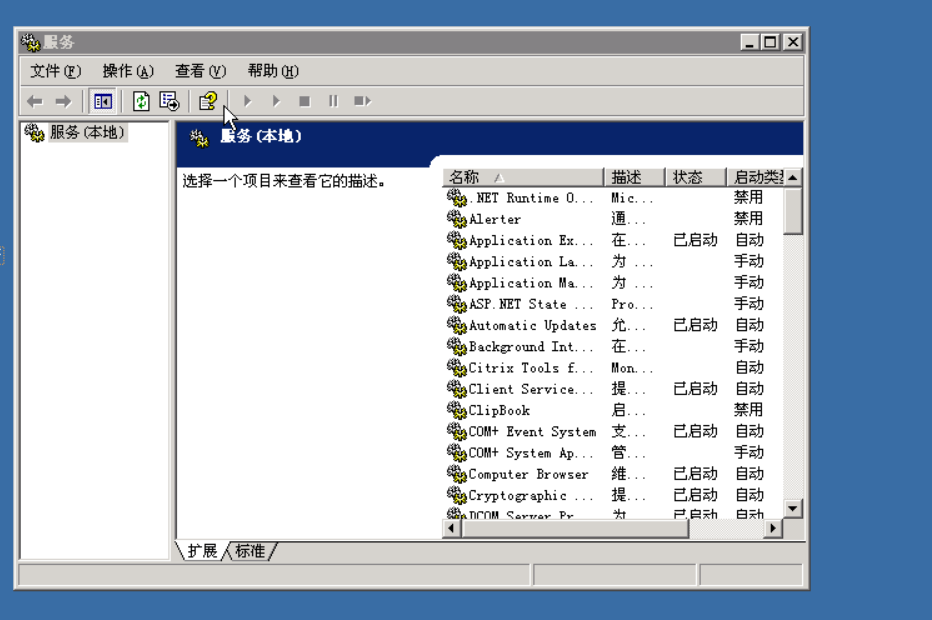Select the Background Int... service icon
This screenshot has height=620, width=932.
tap(456, 347)
